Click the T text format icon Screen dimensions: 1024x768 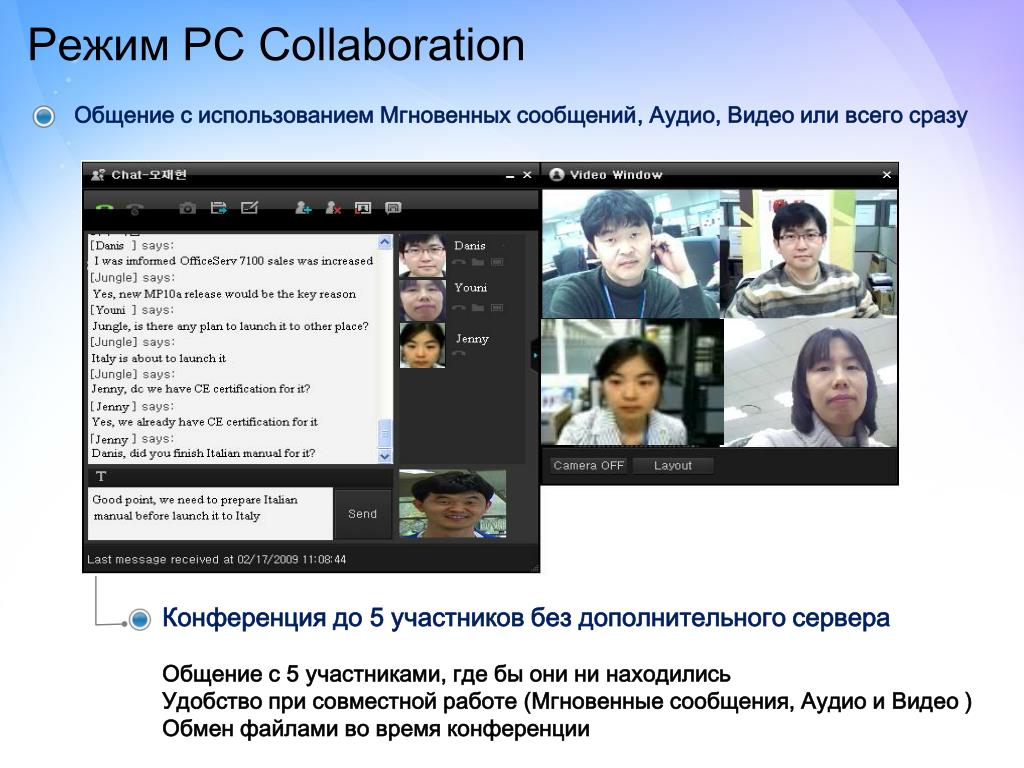(x=101, y=476)
